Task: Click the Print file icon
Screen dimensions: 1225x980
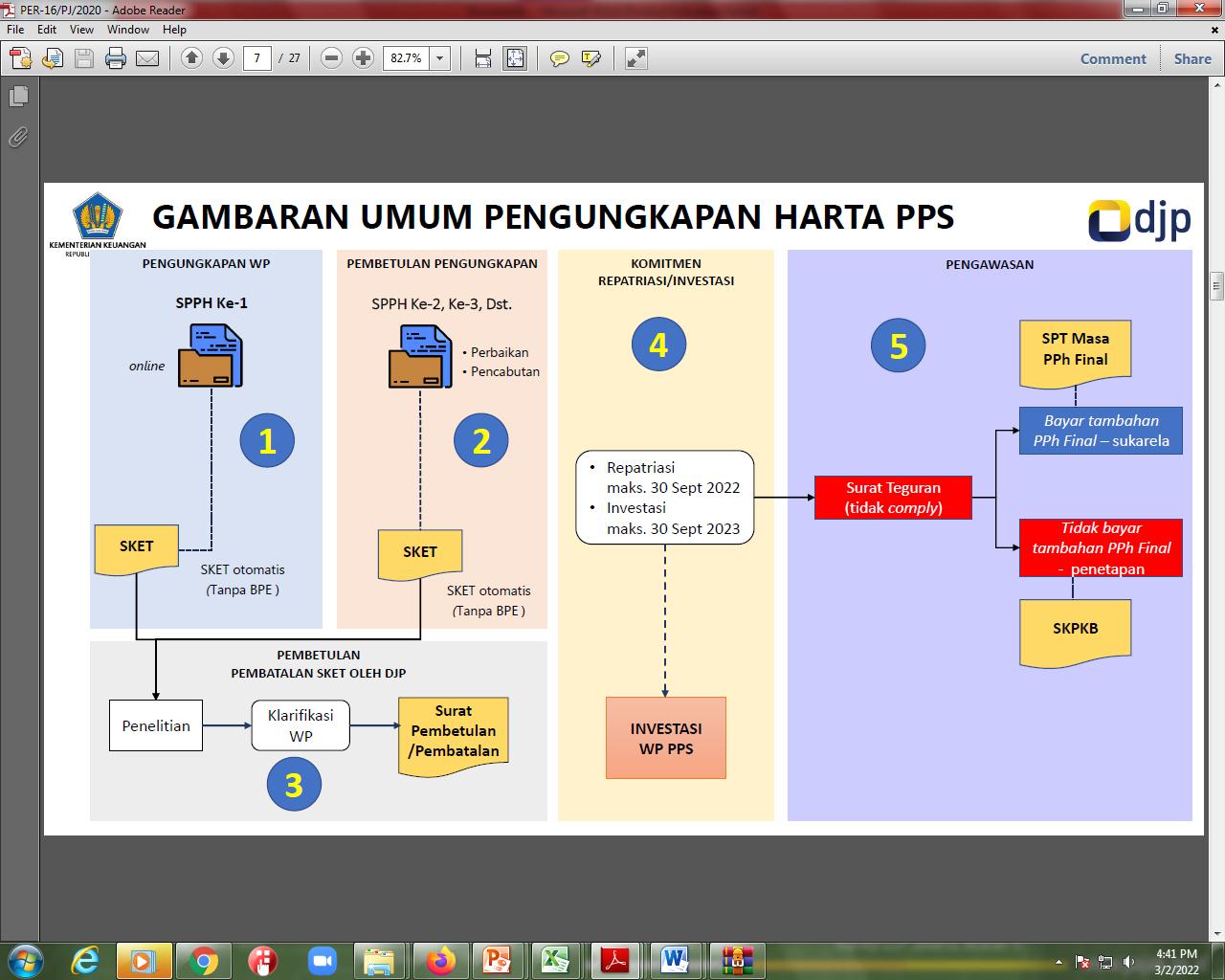Action: pyautogui.click(x=116, y=58)
